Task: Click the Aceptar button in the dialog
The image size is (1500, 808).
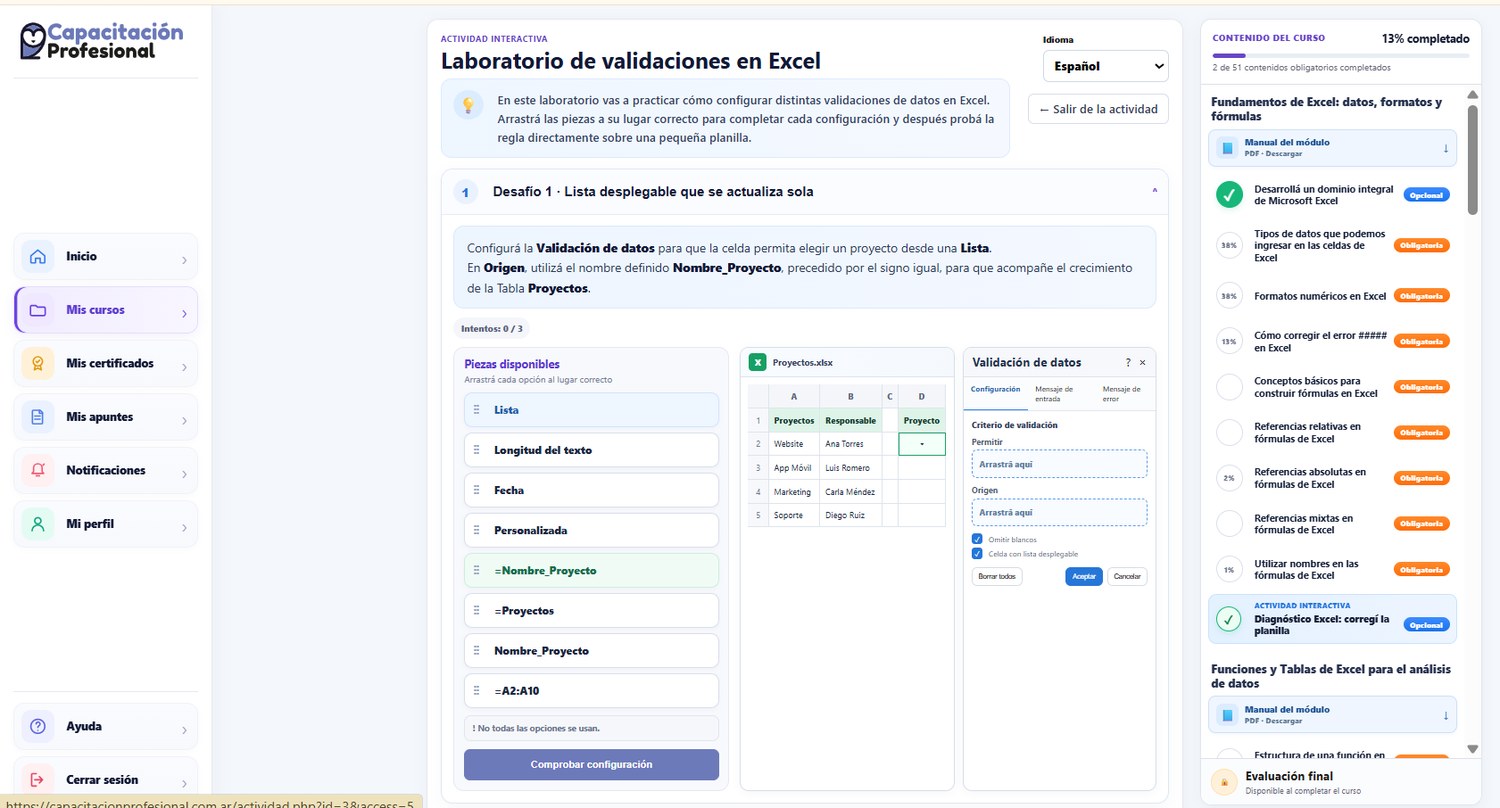Action: pos(1084,576)
